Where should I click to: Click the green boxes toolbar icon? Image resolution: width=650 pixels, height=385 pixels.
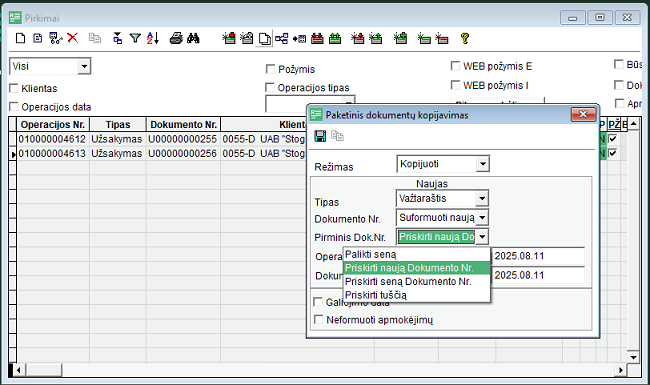point(335,39)
